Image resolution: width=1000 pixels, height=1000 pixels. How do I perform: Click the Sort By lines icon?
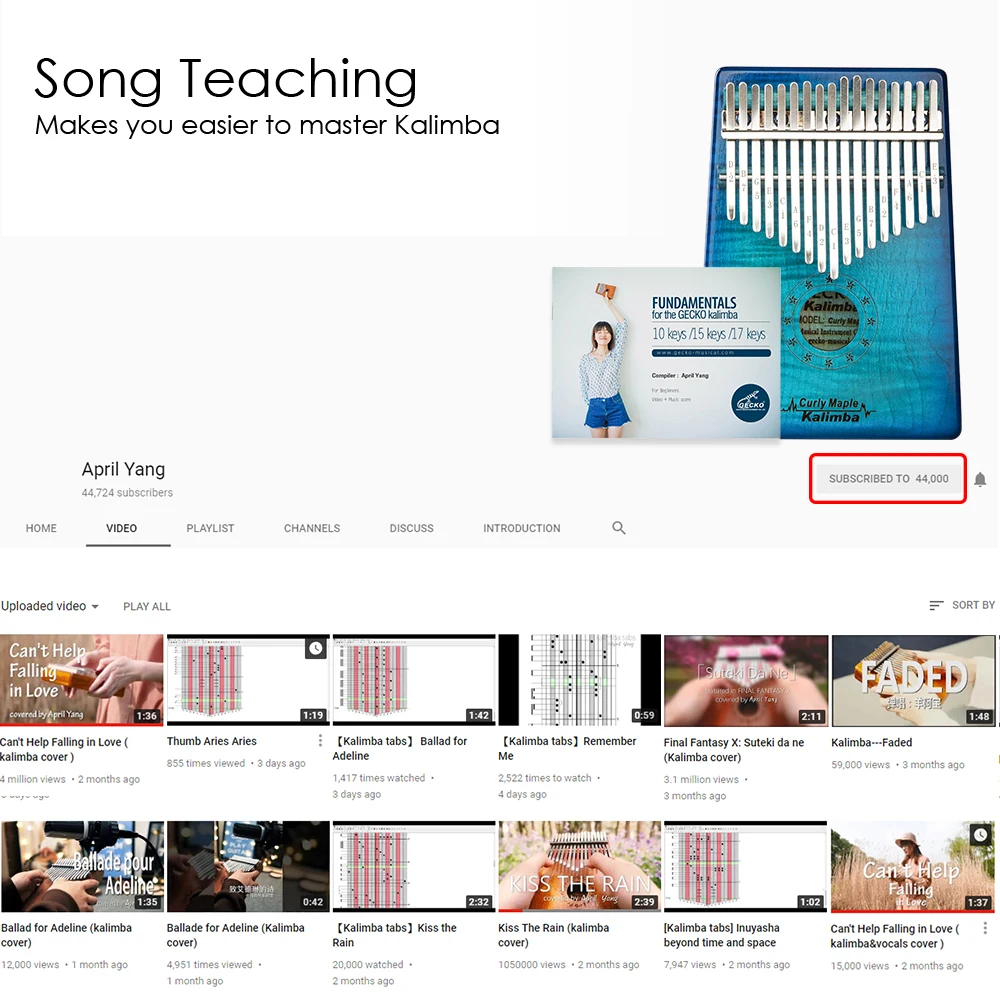(x=936, y=605)
